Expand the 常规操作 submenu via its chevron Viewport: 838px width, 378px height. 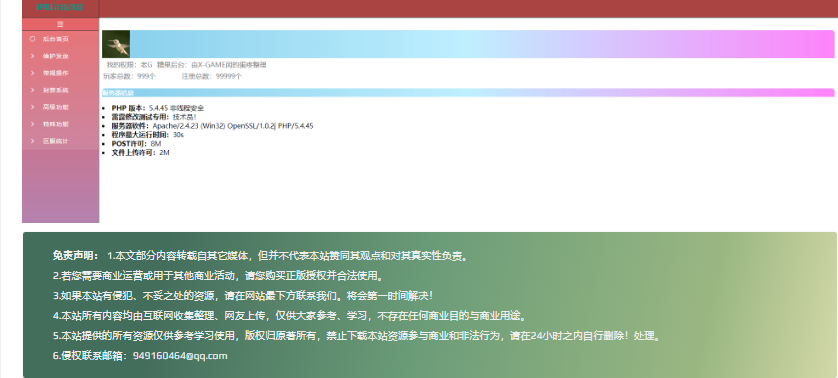coord(33,73)
